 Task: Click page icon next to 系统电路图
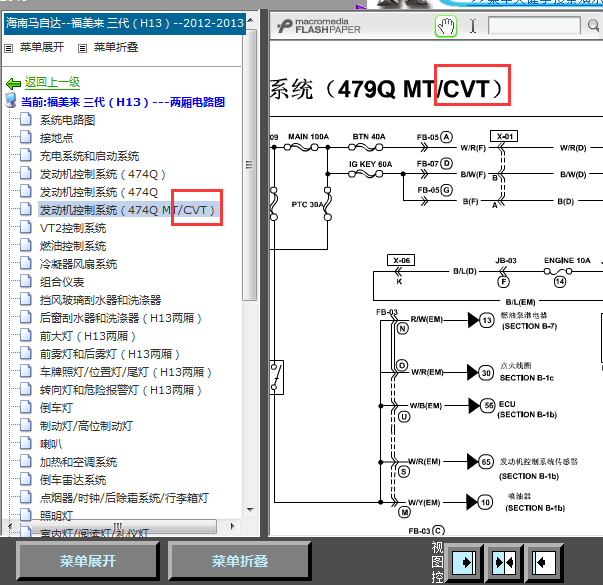tap(26, 119)
